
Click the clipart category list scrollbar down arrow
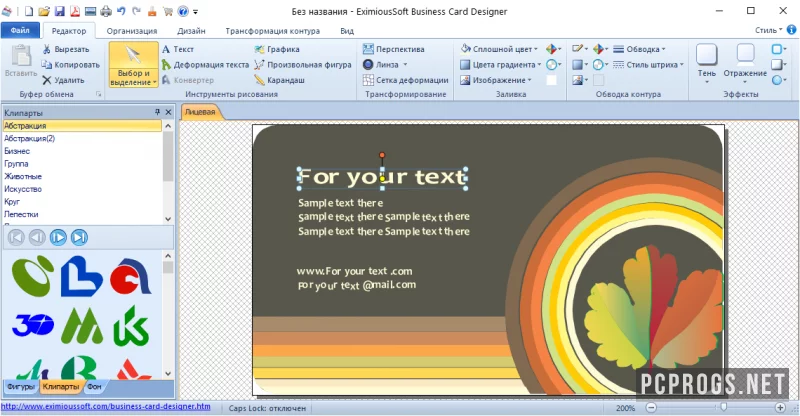pyautogui.click(x=168, y=219)
